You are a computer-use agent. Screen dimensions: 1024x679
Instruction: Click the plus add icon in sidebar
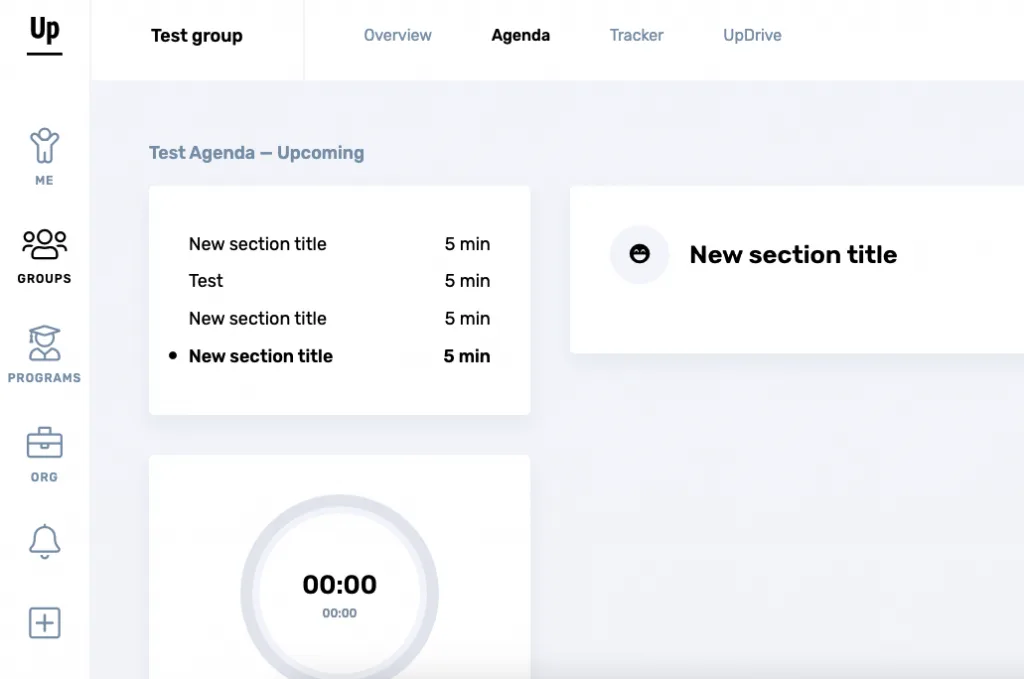[44, 623]
